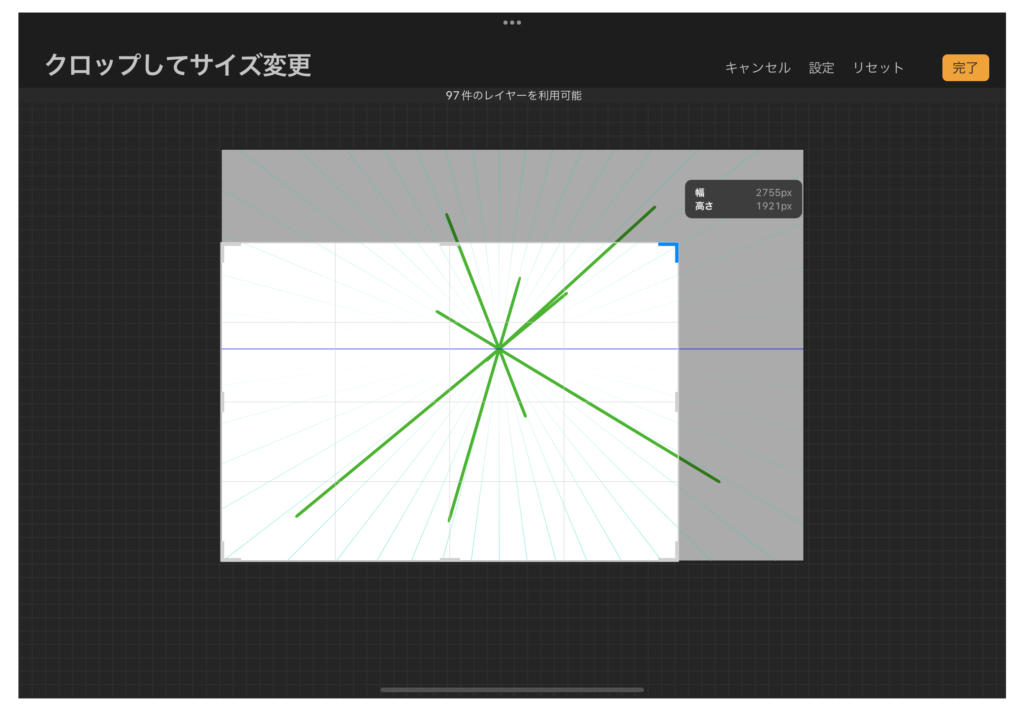Tap the 完了 button
Viewport: 1024px width, 711px height.
965,68
